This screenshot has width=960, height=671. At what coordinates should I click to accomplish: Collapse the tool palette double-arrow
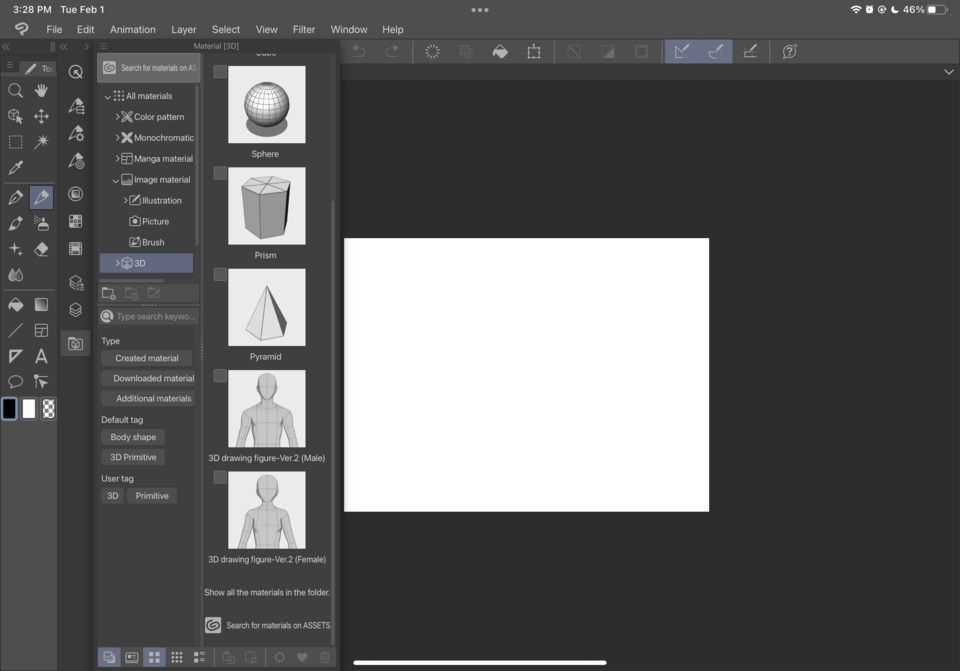6,47
